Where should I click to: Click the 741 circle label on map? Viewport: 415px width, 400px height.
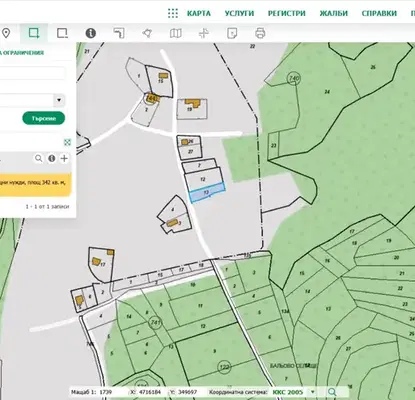coord(155,322)
